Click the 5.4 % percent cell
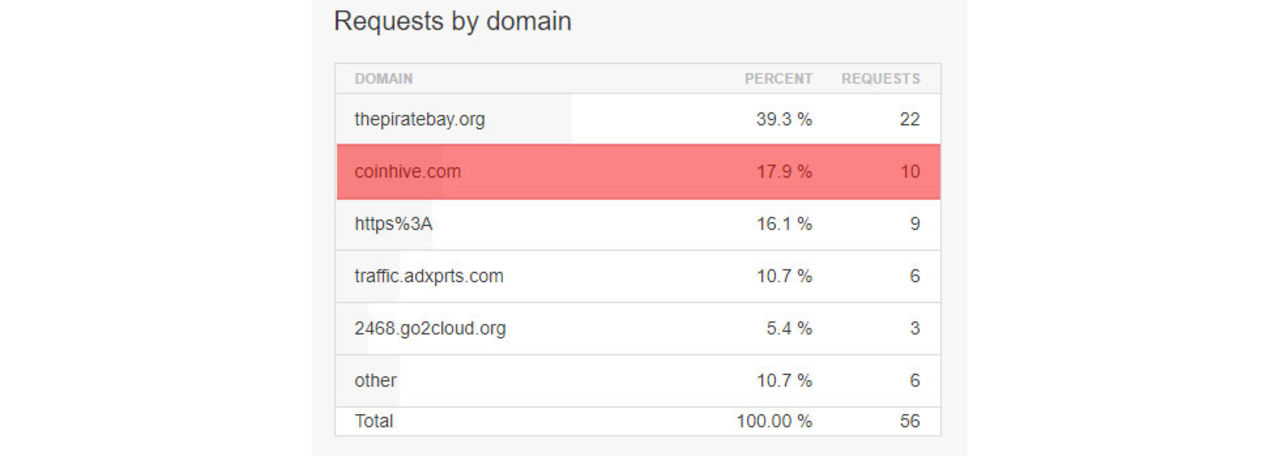Image resolution: width=1280 pixels, height=456 pixels. coord(789,328)
